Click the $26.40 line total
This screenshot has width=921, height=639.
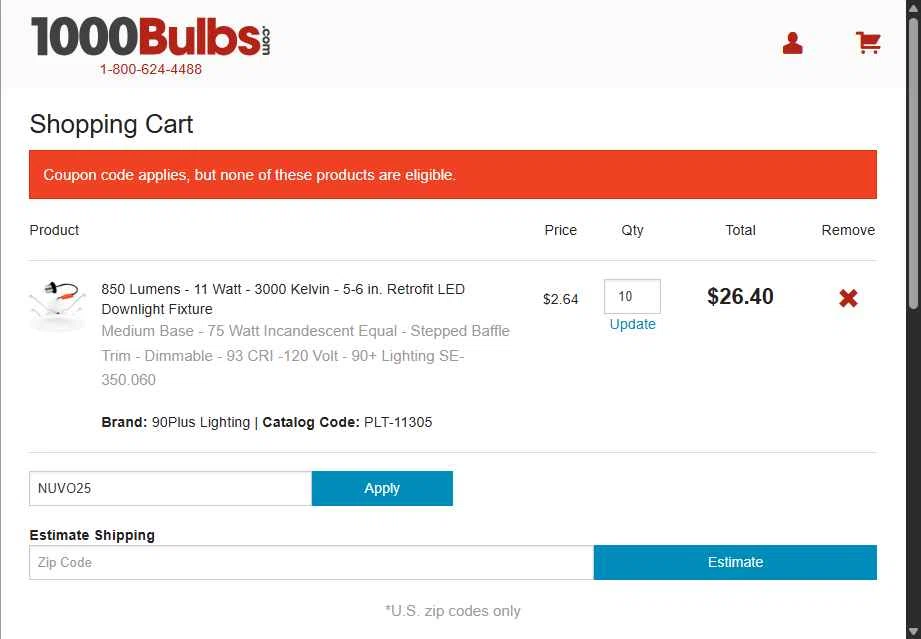tap(740, 296)
